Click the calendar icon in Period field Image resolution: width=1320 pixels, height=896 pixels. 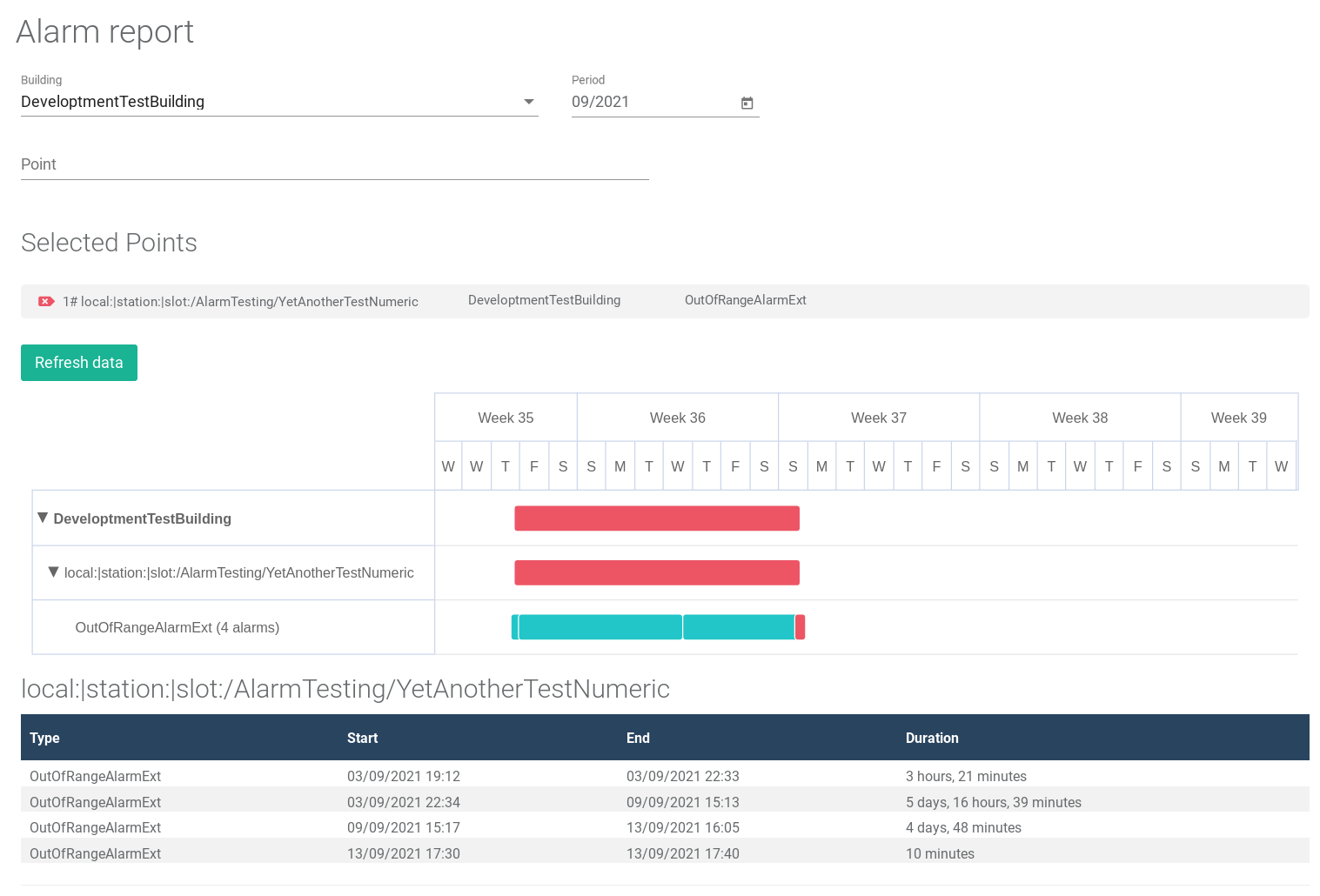[747, 103]
